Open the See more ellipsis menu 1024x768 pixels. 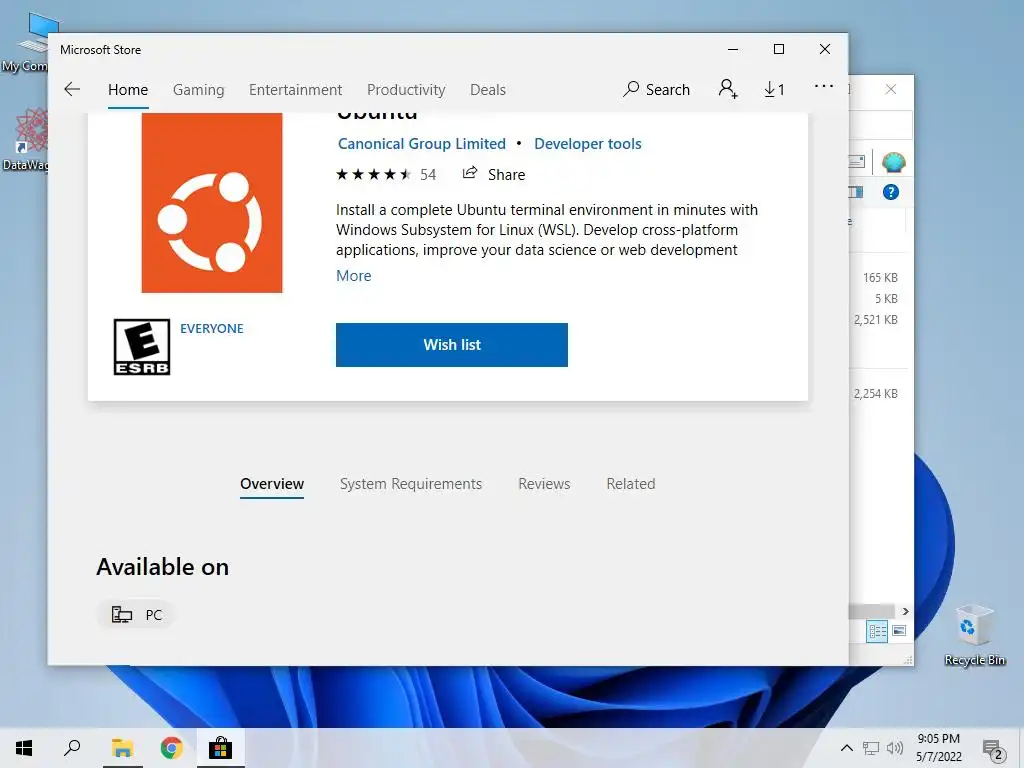pyautogui.click(x=824, y=86)
